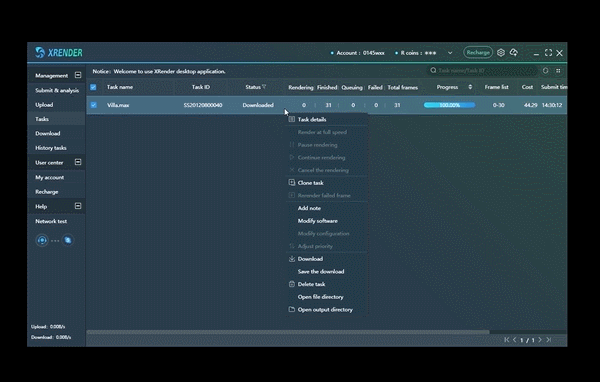
Task: Click the cost value 44.29
Action: point(531,105)
